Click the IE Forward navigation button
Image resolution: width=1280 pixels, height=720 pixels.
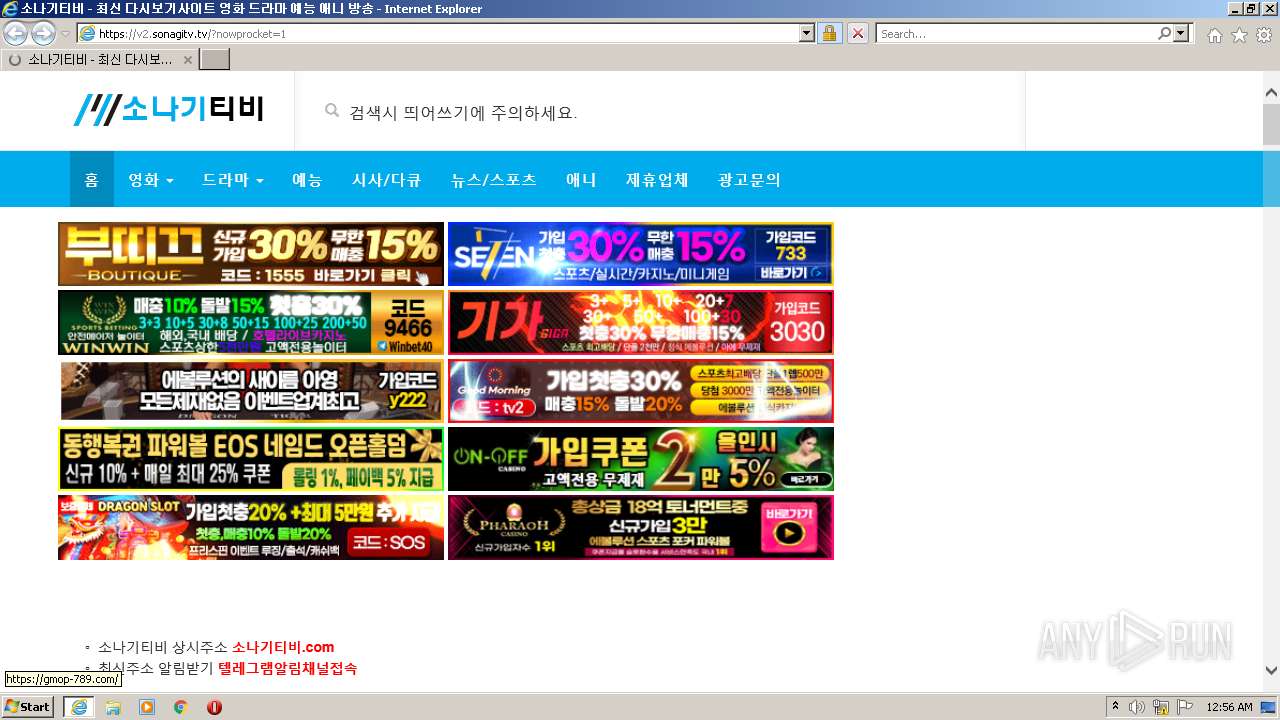click(43, 33)
